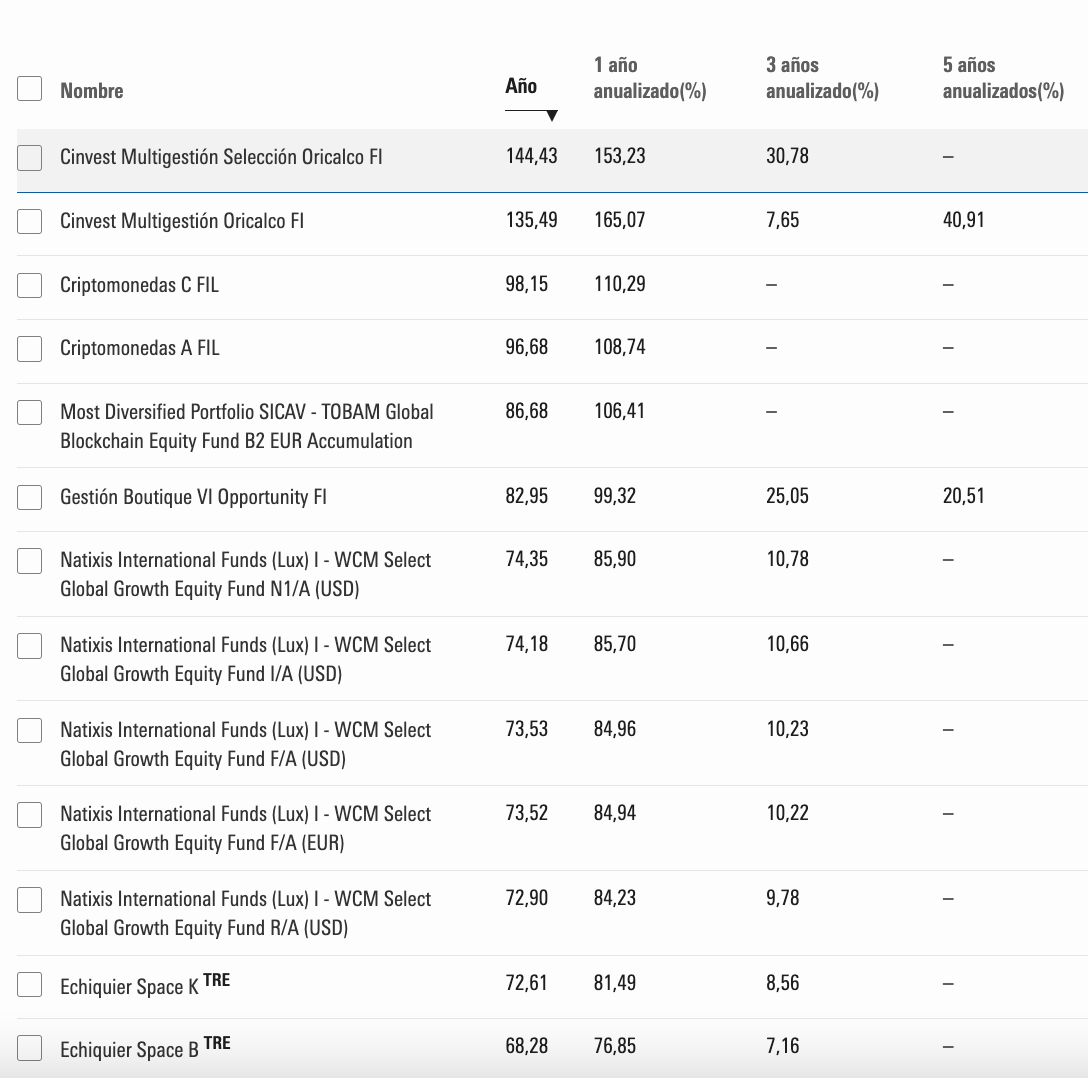Click the 3-year value 9,78
The width and height of the screenshot is (1088, 1078).
pos(783,898)
